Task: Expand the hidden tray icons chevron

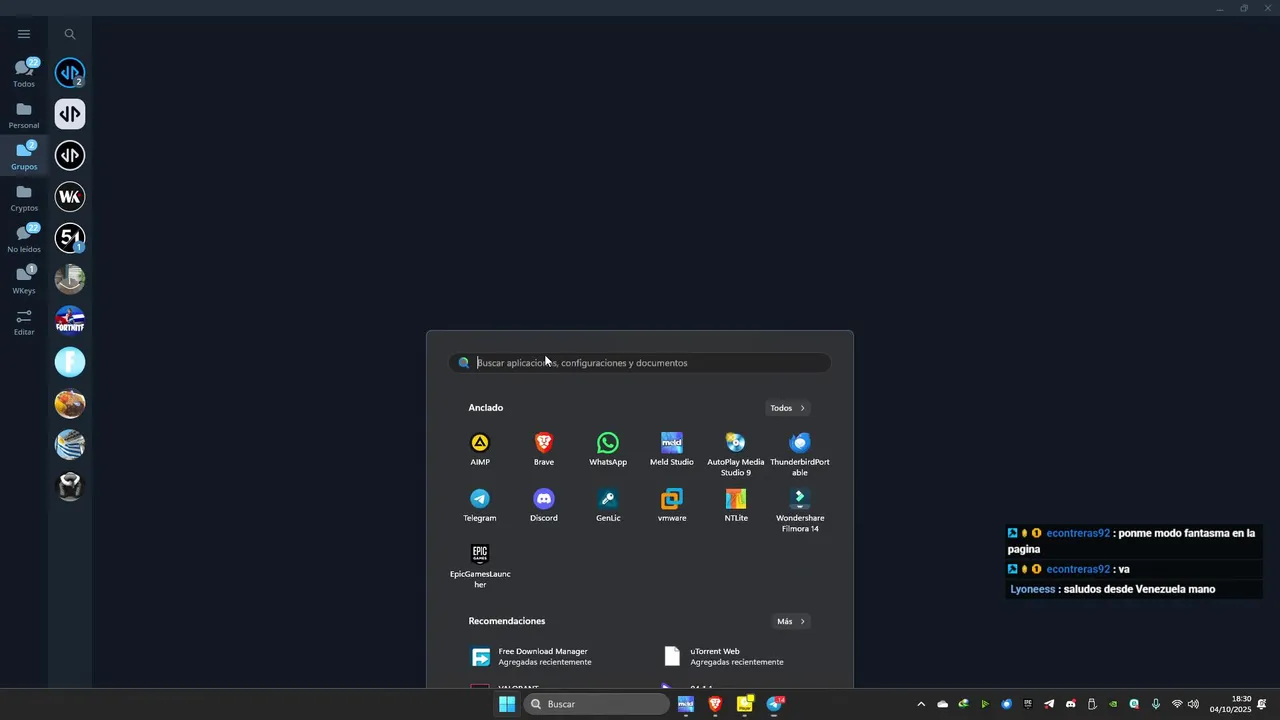Action: [921, 704]
